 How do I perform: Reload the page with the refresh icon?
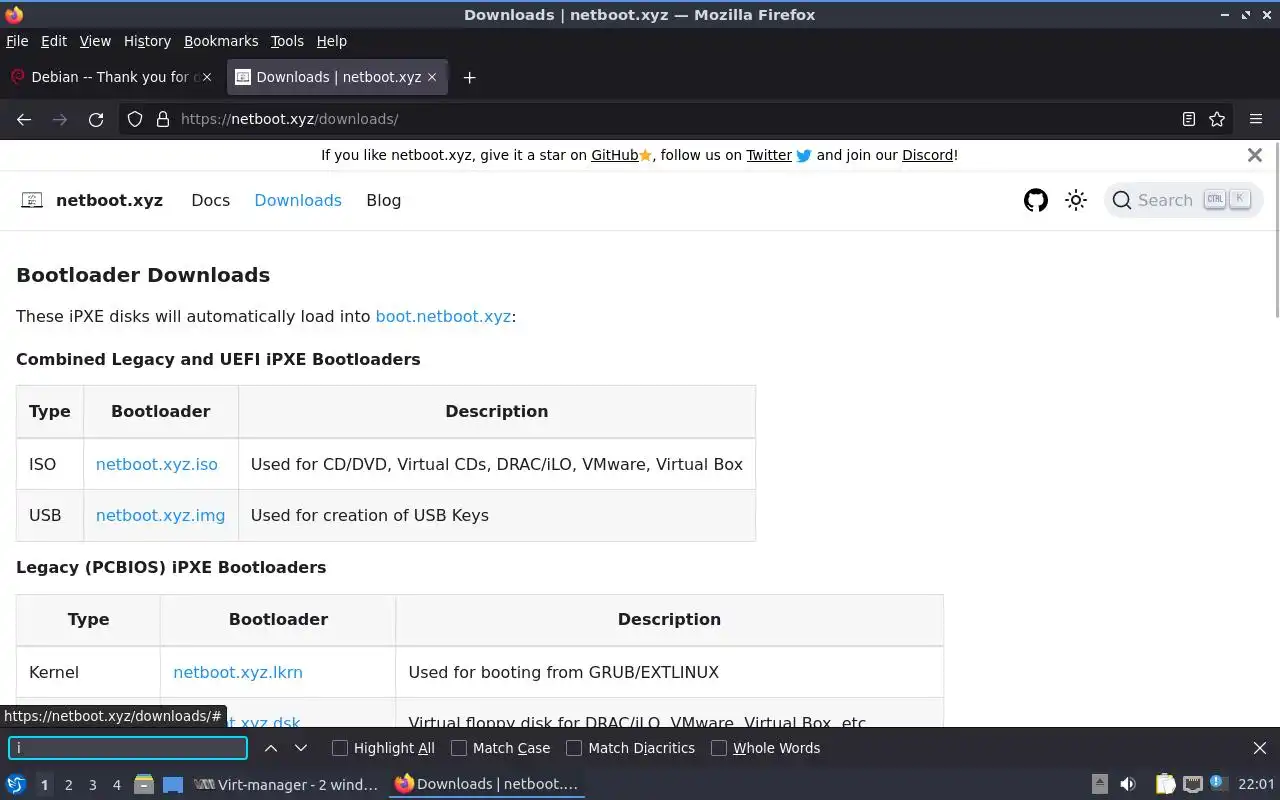(96, 119)
